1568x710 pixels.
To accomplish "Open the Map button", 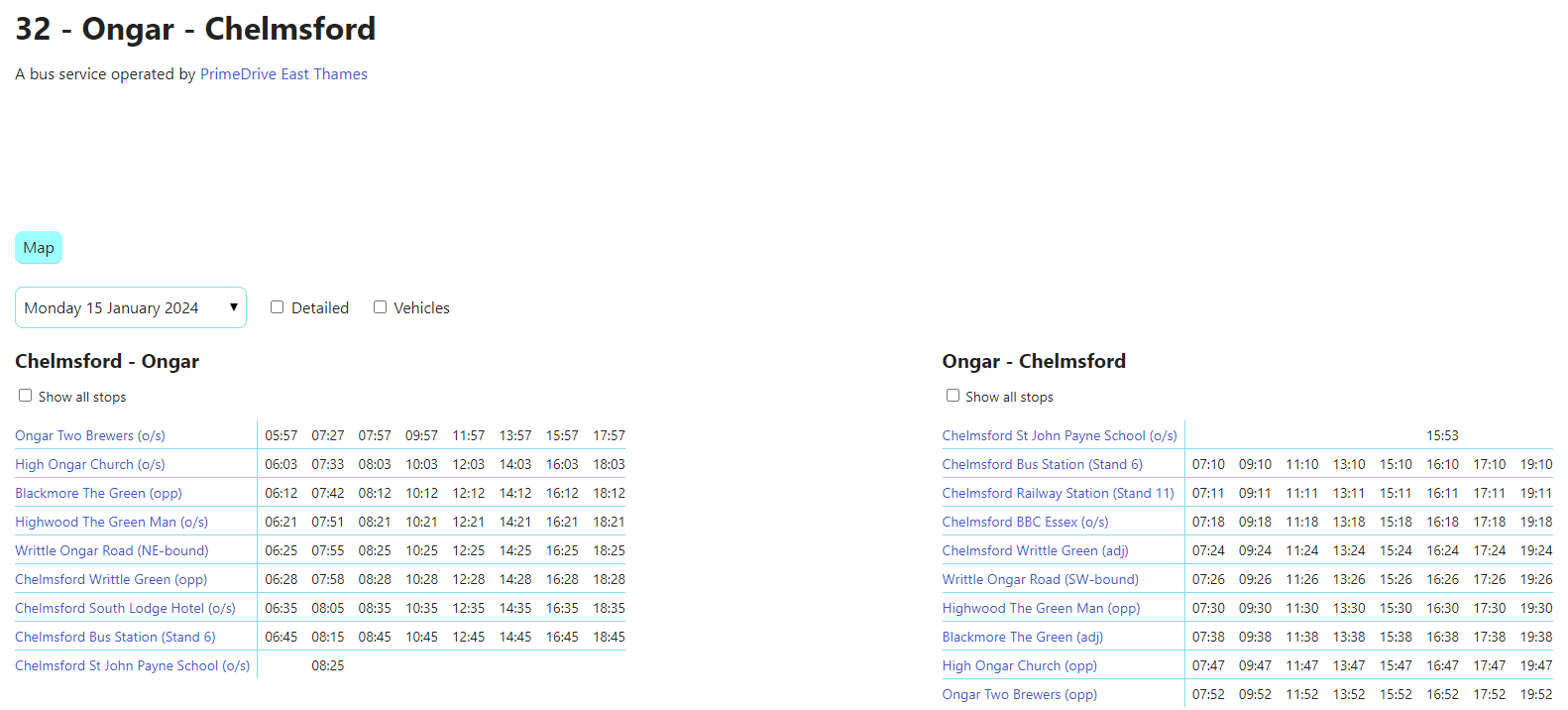I will (x=39, y=248).
